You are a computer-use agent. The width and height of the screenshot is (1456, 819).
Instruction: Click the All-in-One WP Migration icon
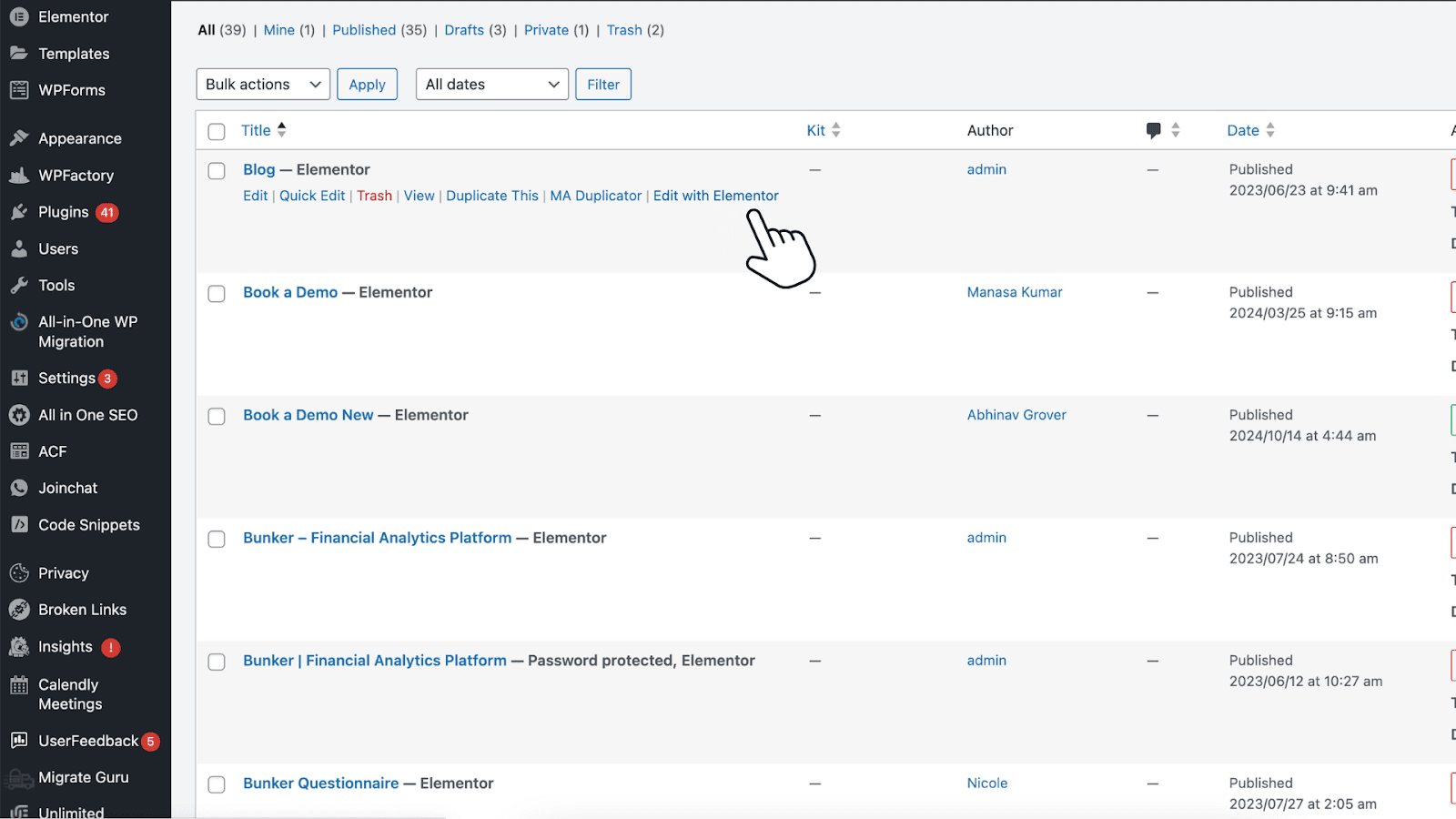coord(19,322)
